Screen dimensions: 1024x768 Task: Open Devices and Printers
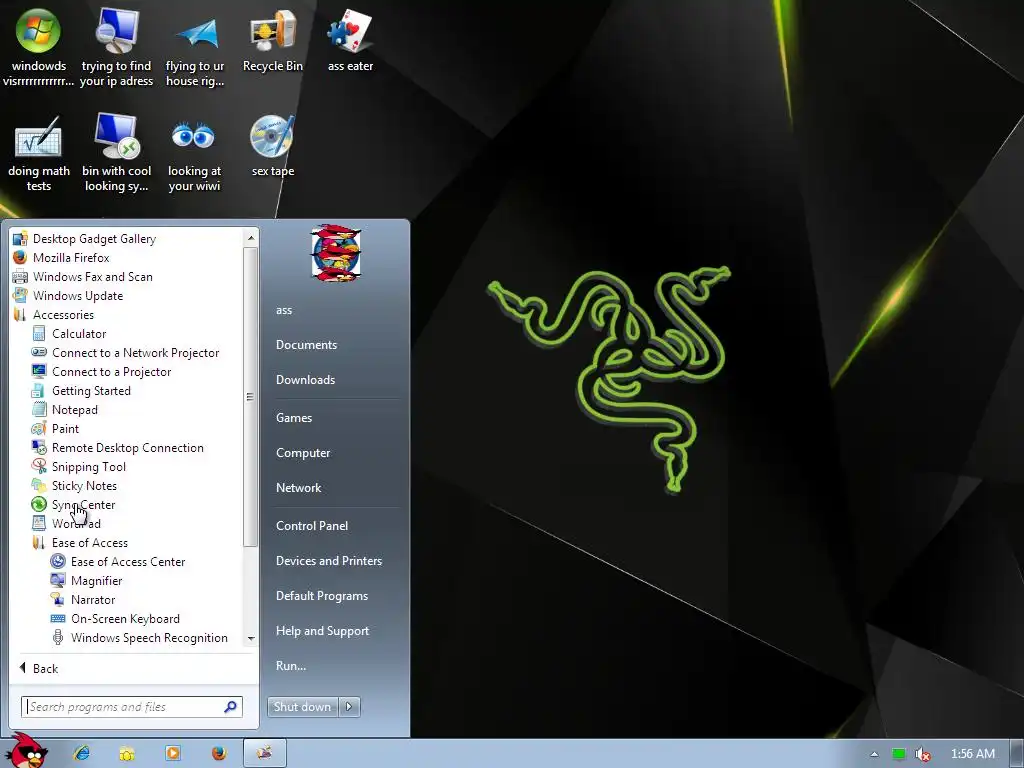point(328,561)
